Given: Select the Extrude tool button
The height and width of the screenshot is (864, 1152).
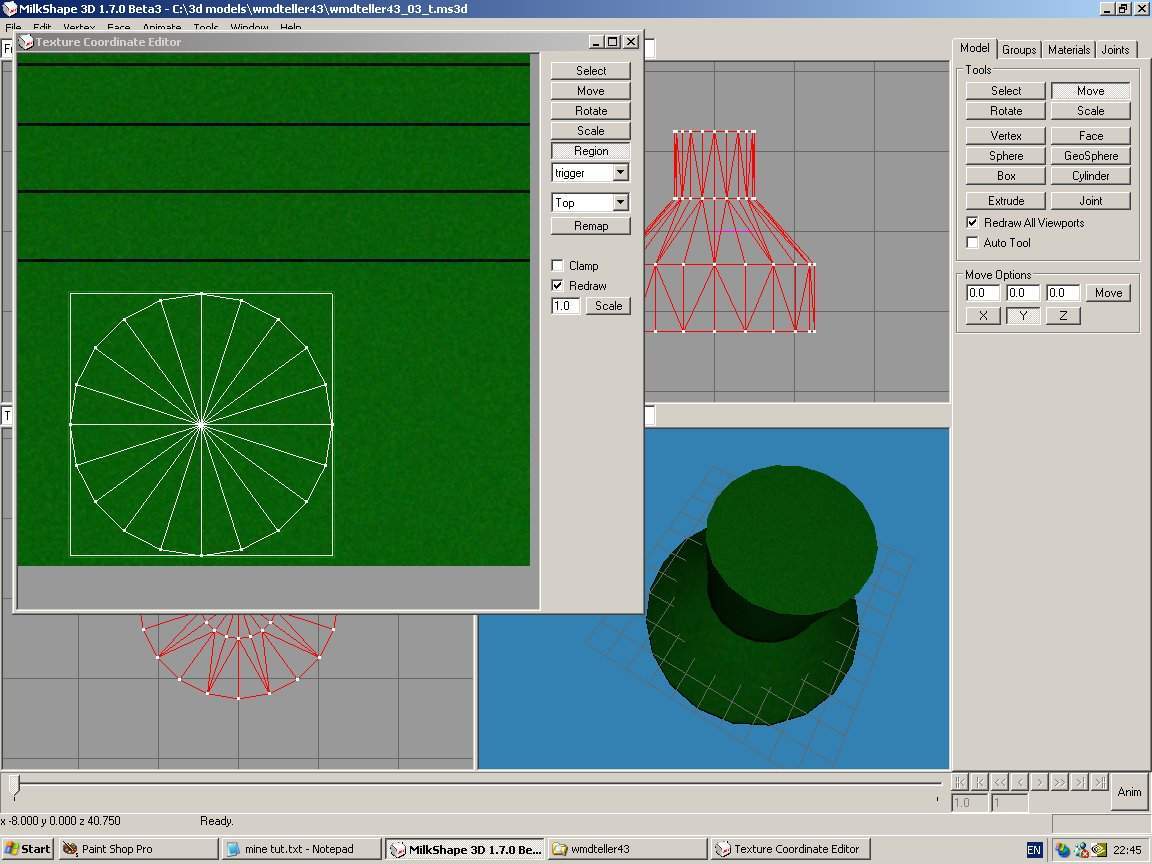Looking at the screenshot, I should [1006, 201].
